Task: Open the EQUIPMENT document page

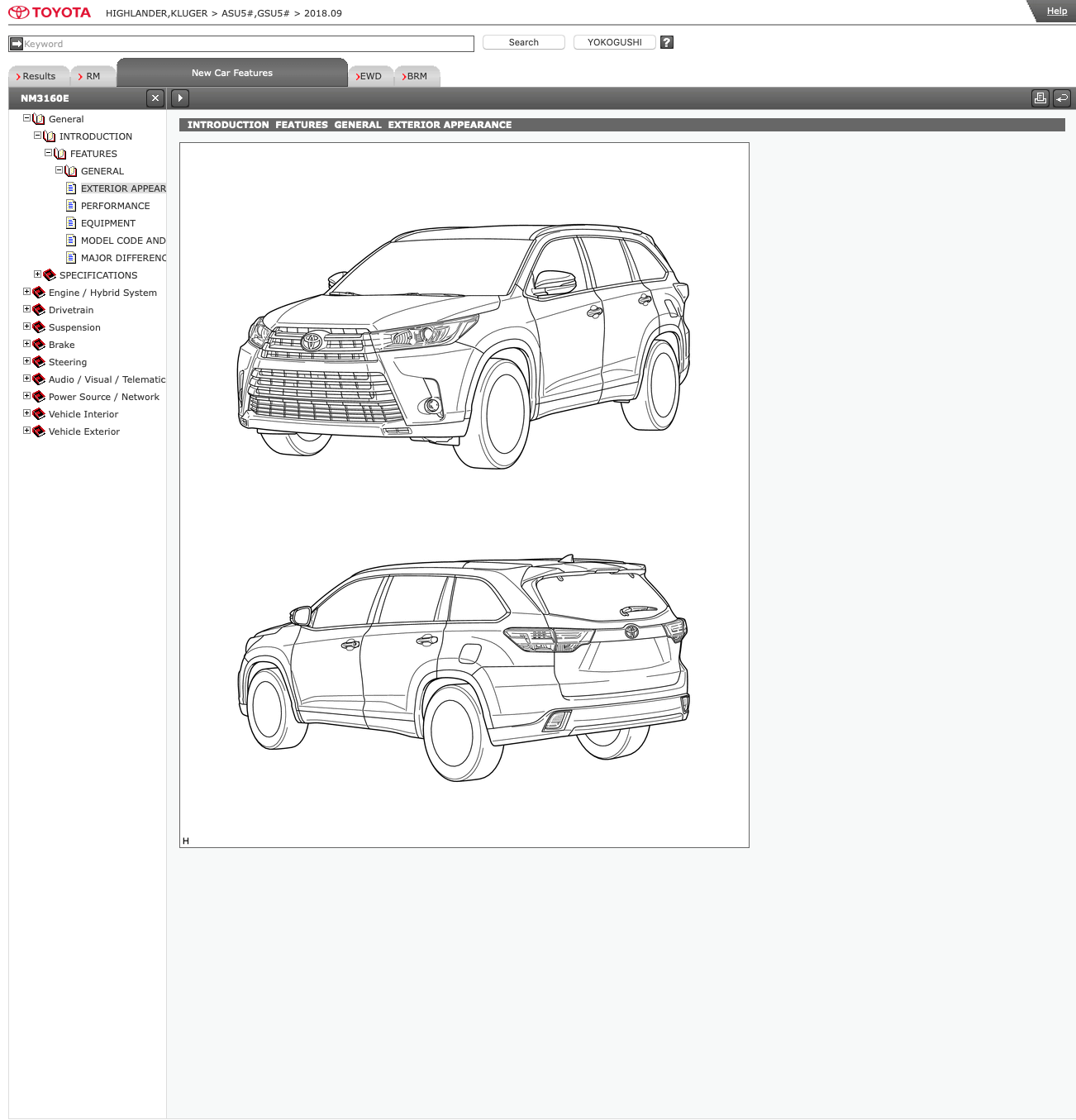Action: pyautogui.click(x=108, y=223)
